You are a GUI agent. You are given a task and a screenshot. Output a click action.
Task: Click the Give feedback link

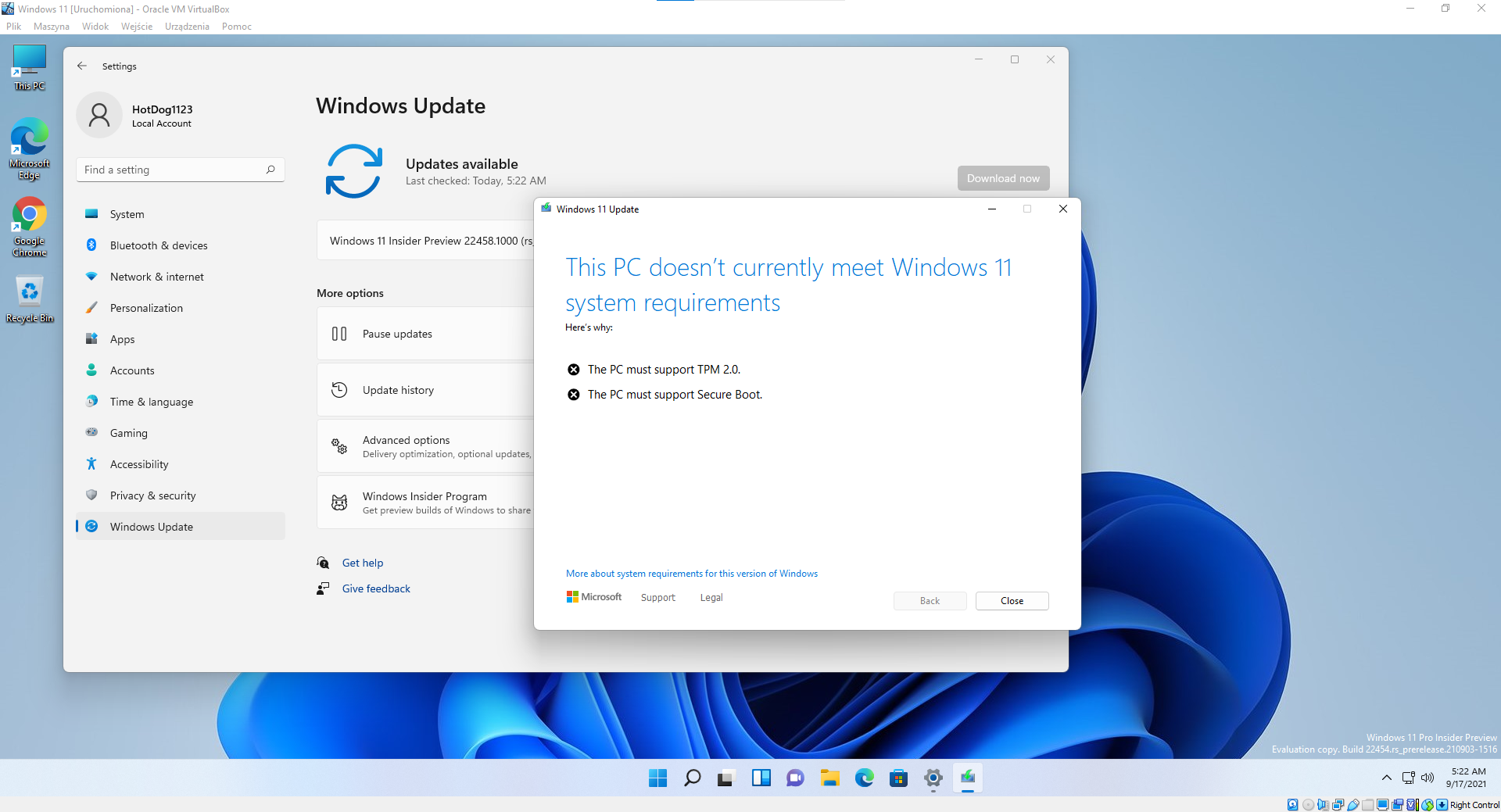(376, 588)
